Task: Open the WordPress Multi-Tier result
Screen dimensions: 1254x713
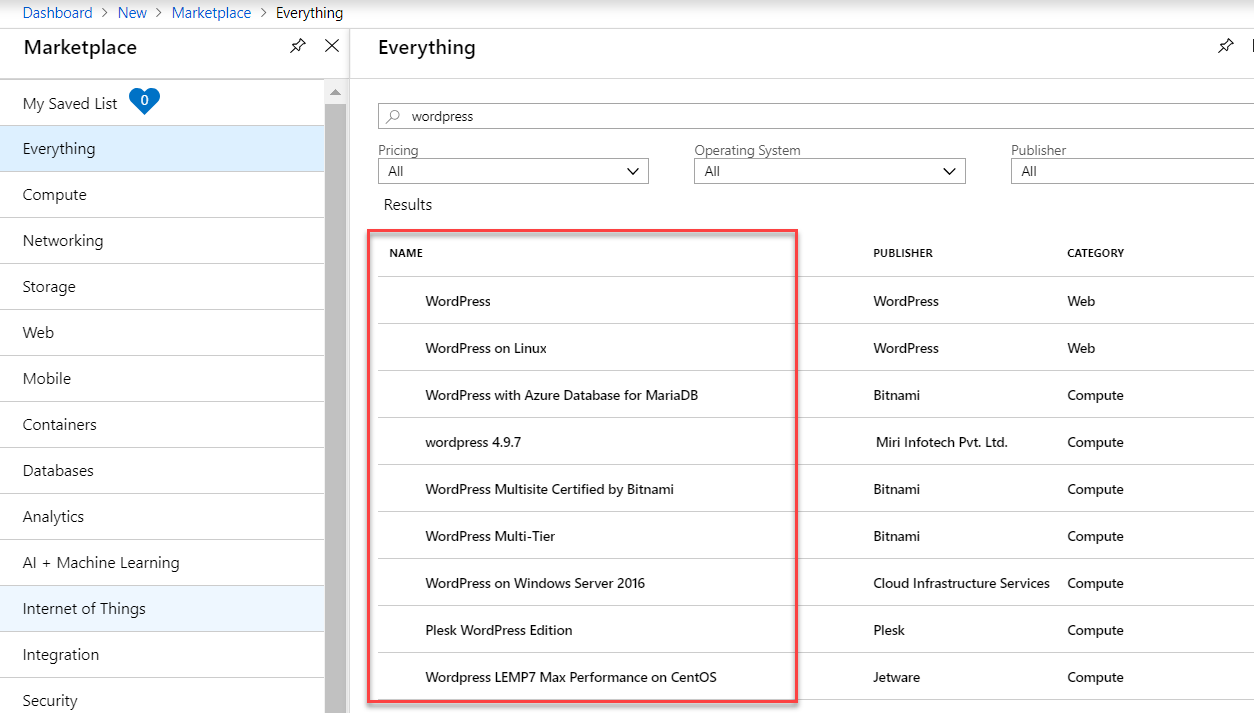Action: [490, 536]
